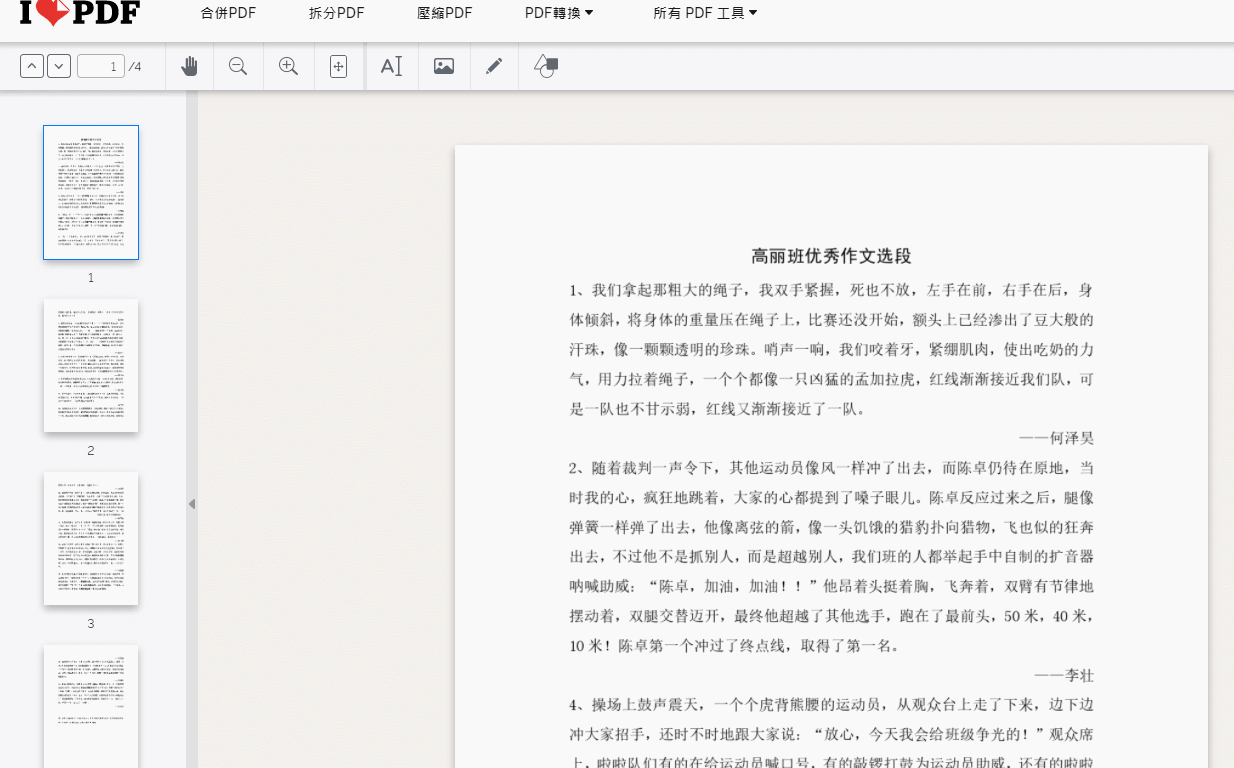Select the pencil draw tool
The width and height of the screenshot is (1234, 768).
point(494,66)
